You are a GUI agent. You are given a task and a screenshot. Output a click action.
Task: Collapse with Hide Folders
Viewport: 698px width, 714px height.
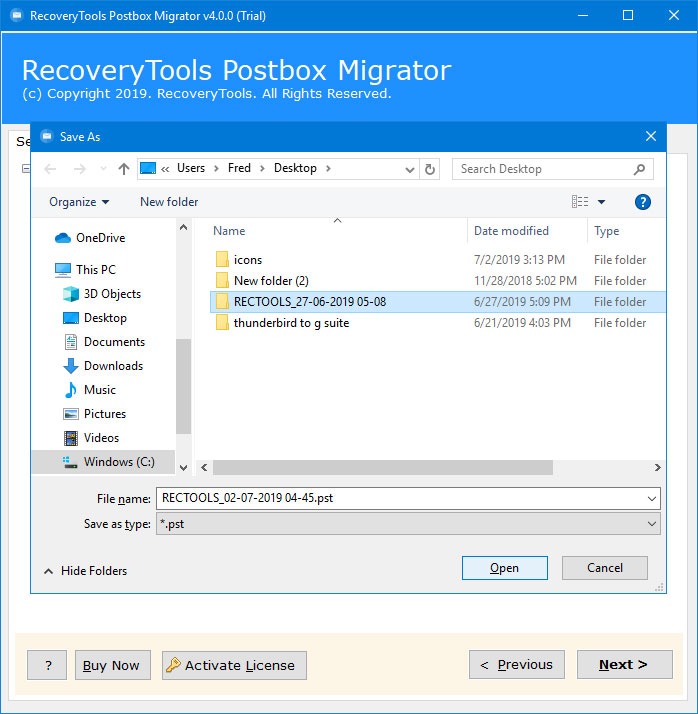86,571
